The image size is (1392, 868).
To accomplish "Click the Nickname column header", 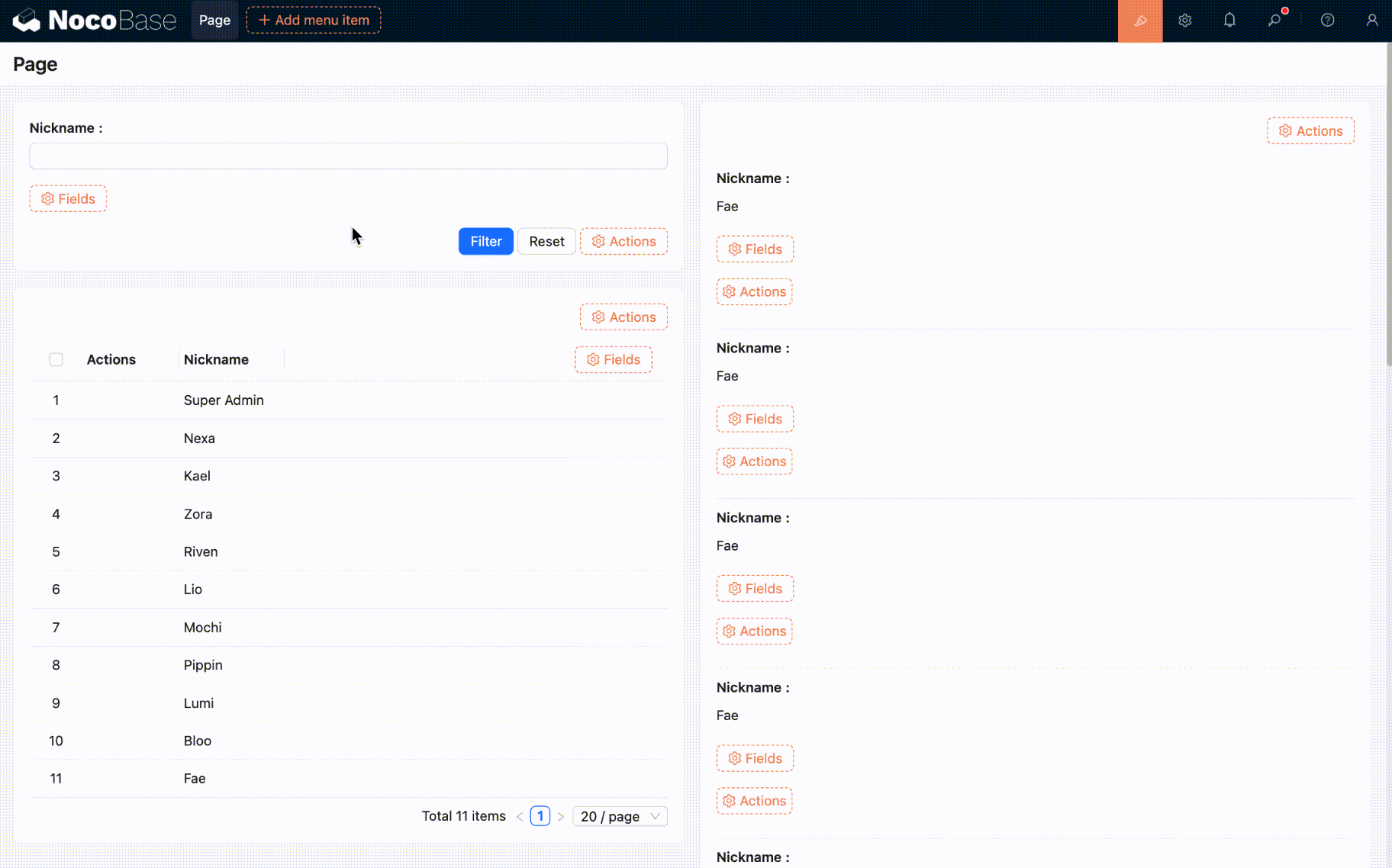I will pyautogui.click(x=216, y=359).
